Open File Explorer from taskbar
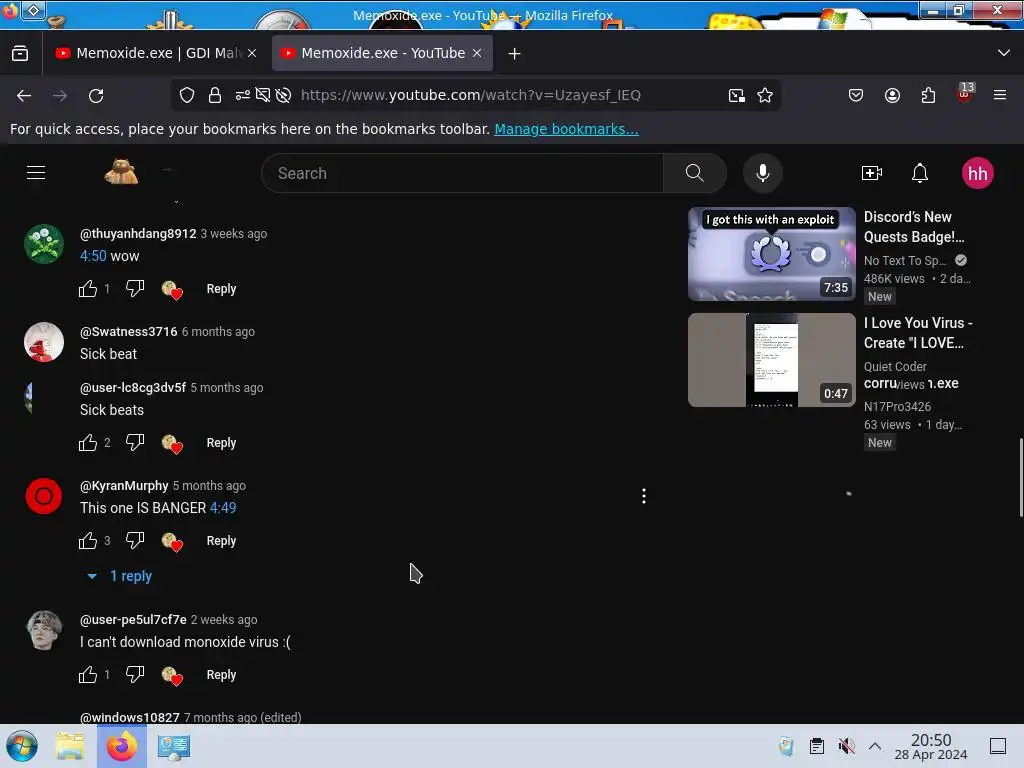The image size is (1024, 768). pyautogui.click(x=70, y=746)
